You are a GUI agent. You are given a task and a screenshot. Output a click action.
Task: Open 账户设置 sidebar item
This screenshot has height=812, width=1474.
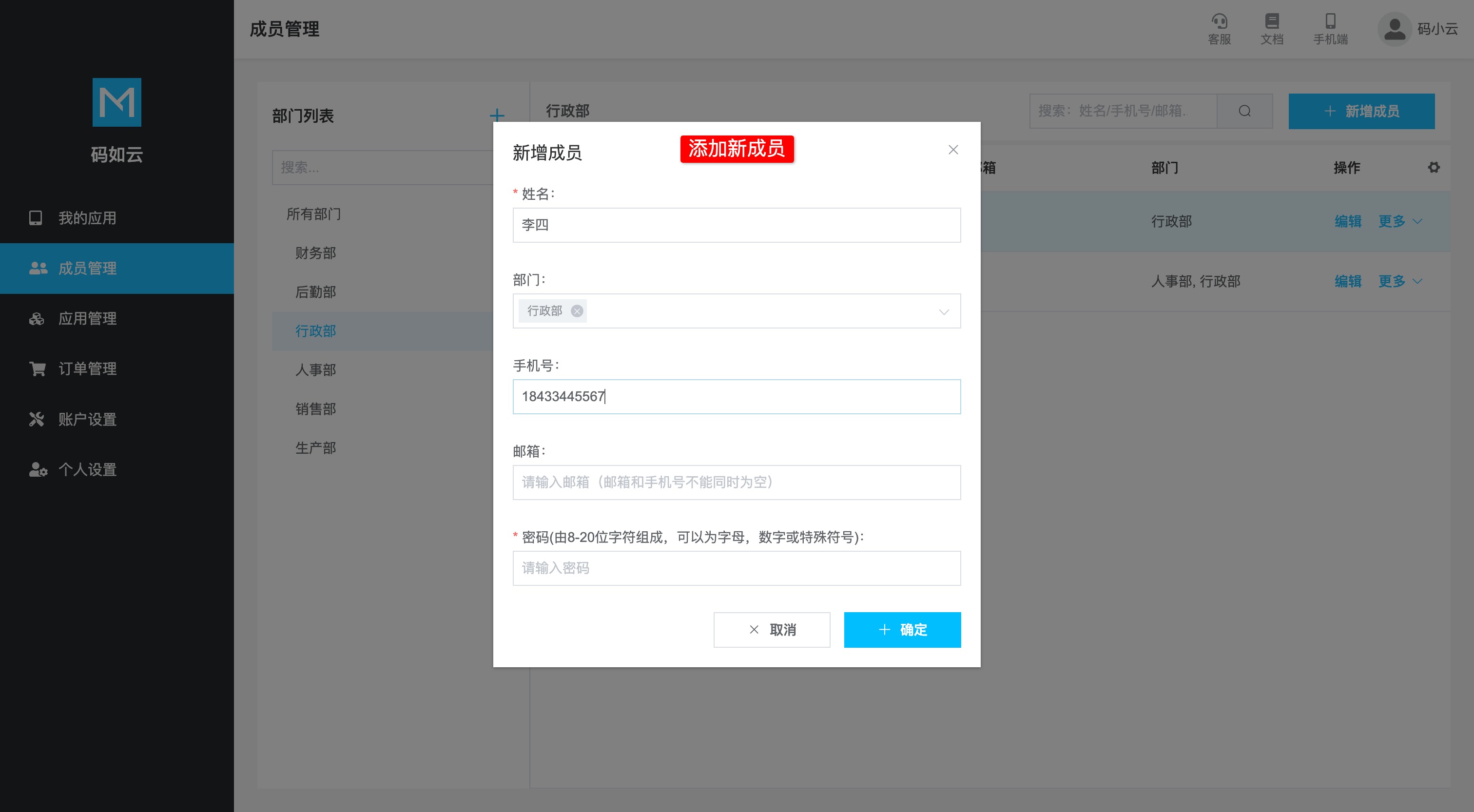pos(116,420)
